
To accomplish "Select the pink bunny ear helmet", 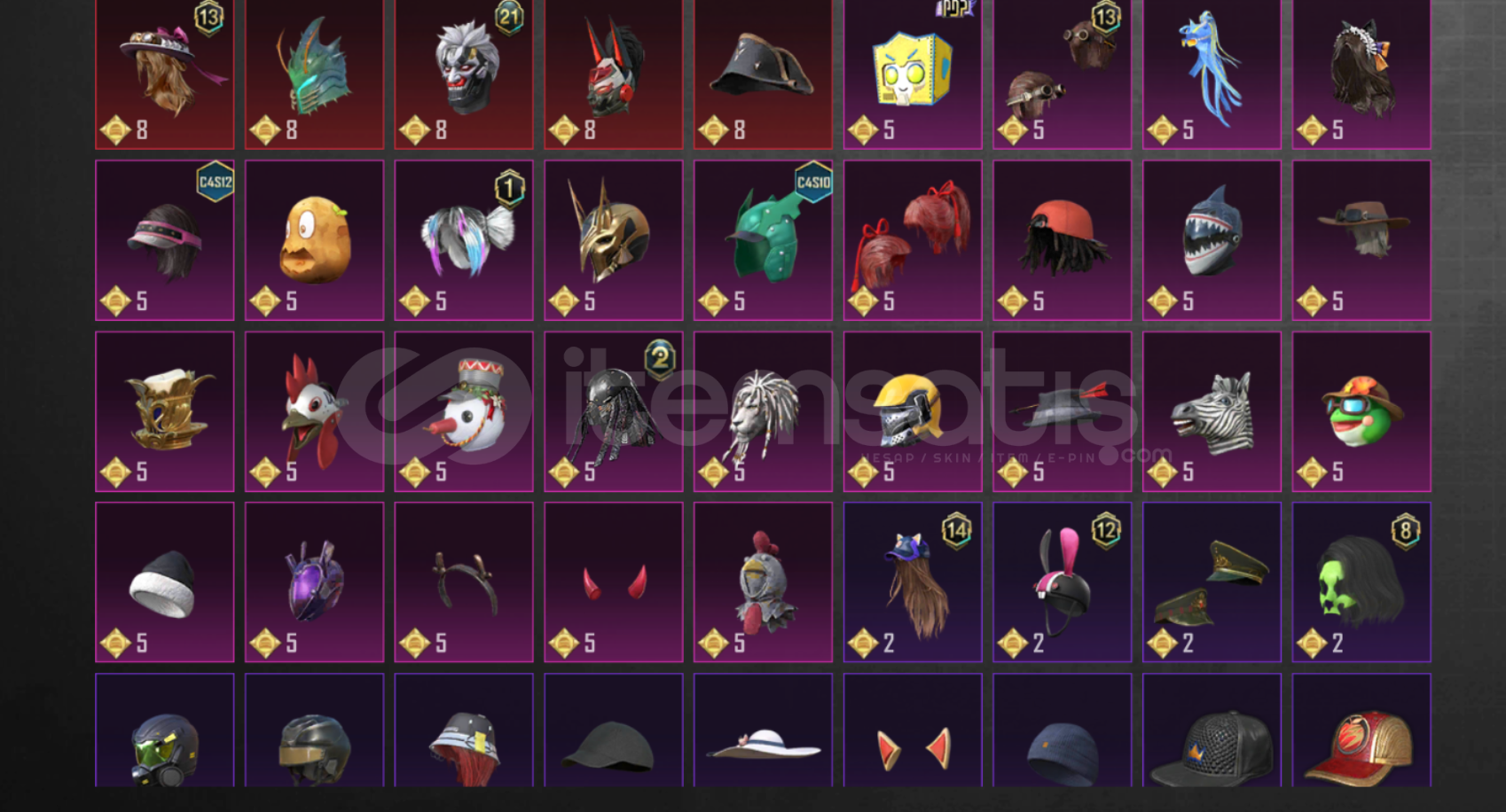I will pos(1063,582).
